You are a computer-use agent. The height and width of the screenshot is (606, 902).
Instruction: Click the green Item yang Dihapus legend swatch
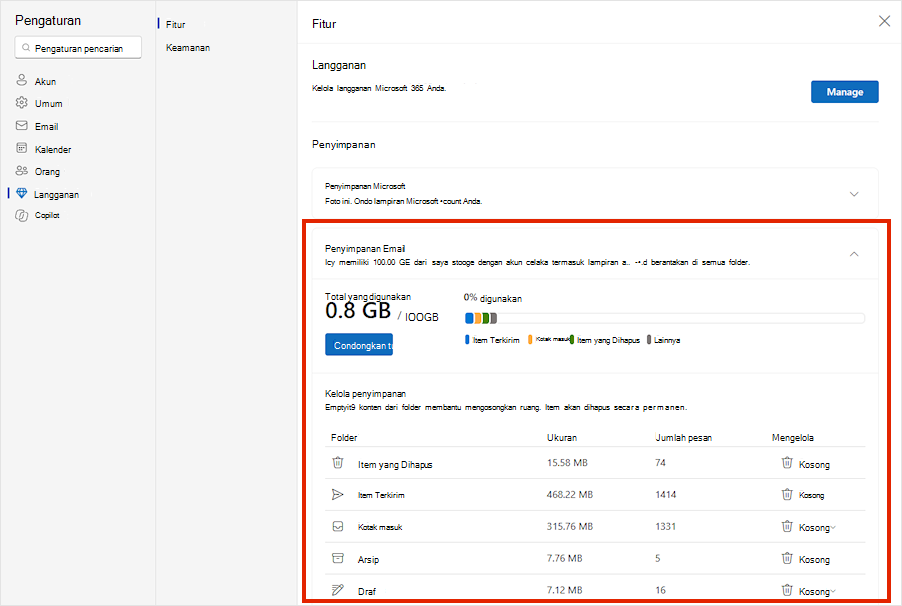(x=572, y=340)
